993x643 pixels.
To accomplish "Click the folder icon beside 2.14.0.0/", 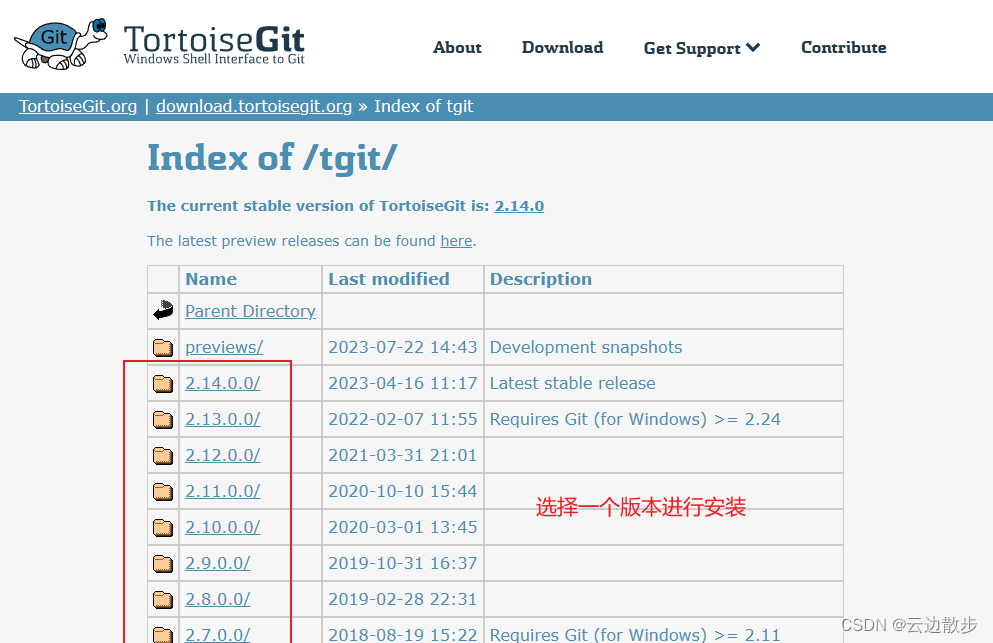I will point(163,383).
